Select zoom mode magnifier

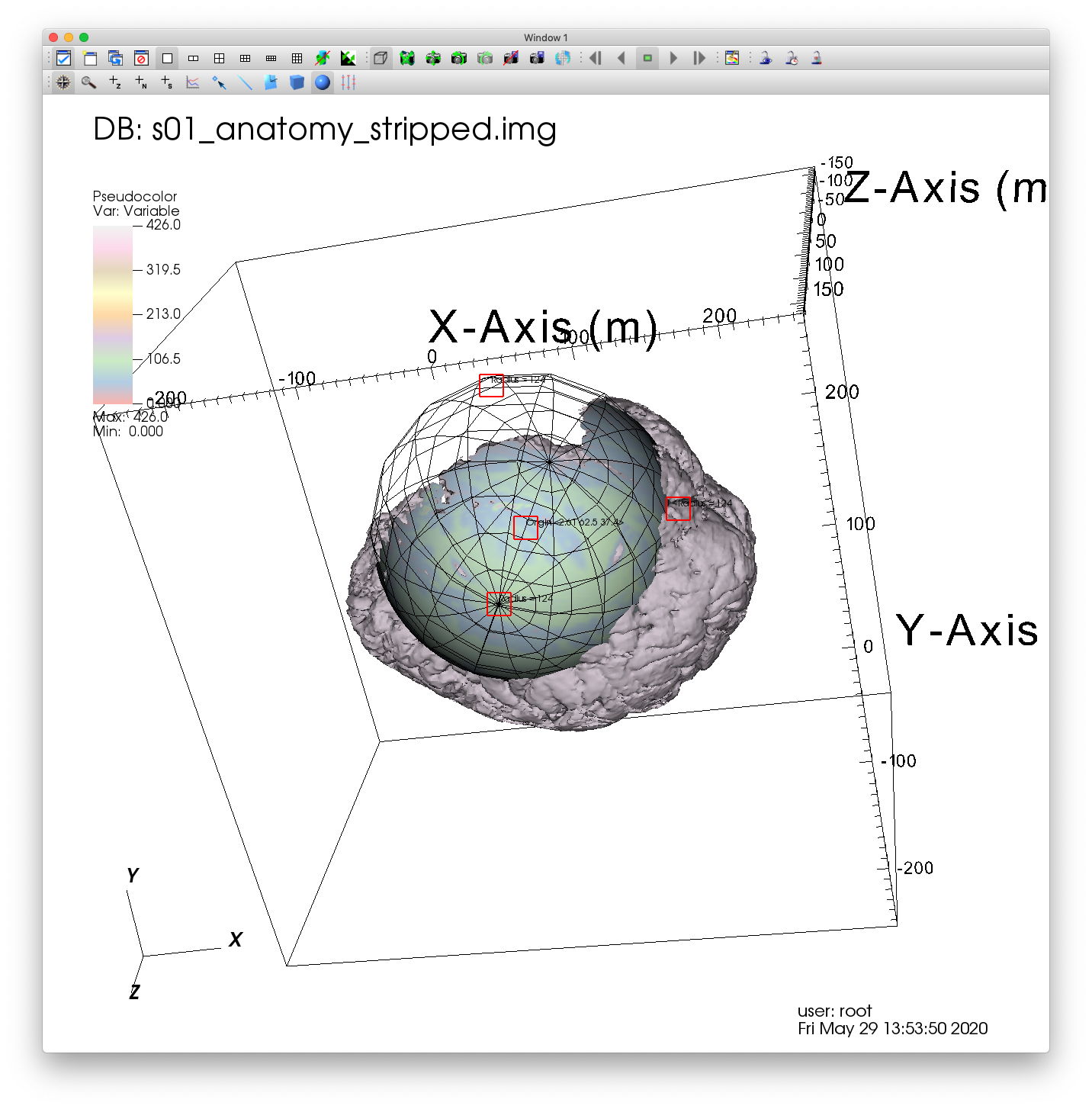pos(89,82)
